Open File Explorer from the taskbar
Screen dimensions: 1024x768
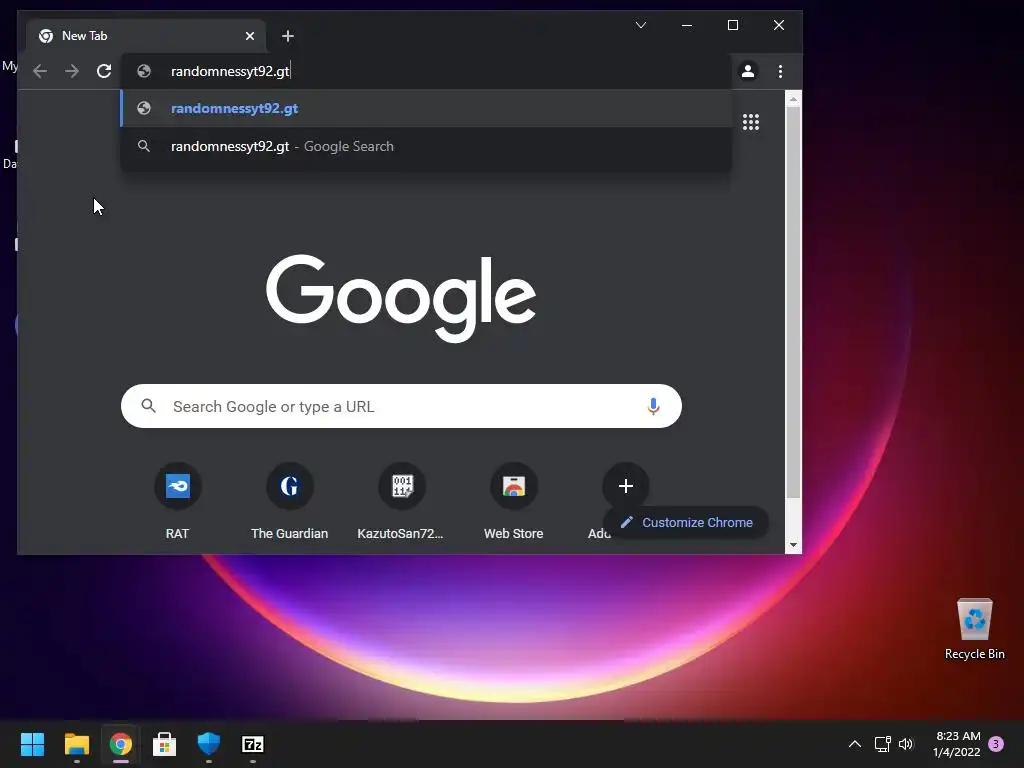click(76, 744)
